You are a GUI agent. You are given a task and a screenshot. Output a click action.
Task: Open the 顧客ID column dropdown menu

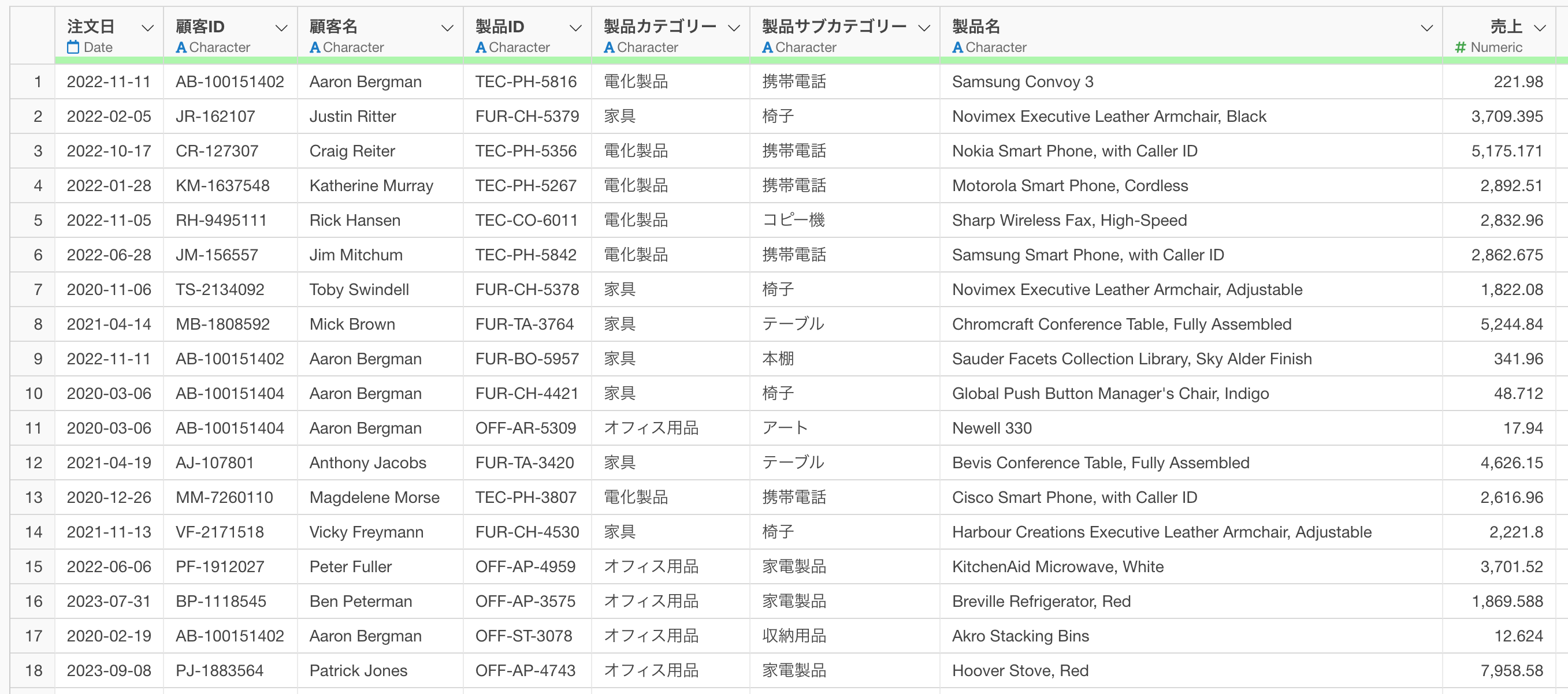[x=281, y=27]
